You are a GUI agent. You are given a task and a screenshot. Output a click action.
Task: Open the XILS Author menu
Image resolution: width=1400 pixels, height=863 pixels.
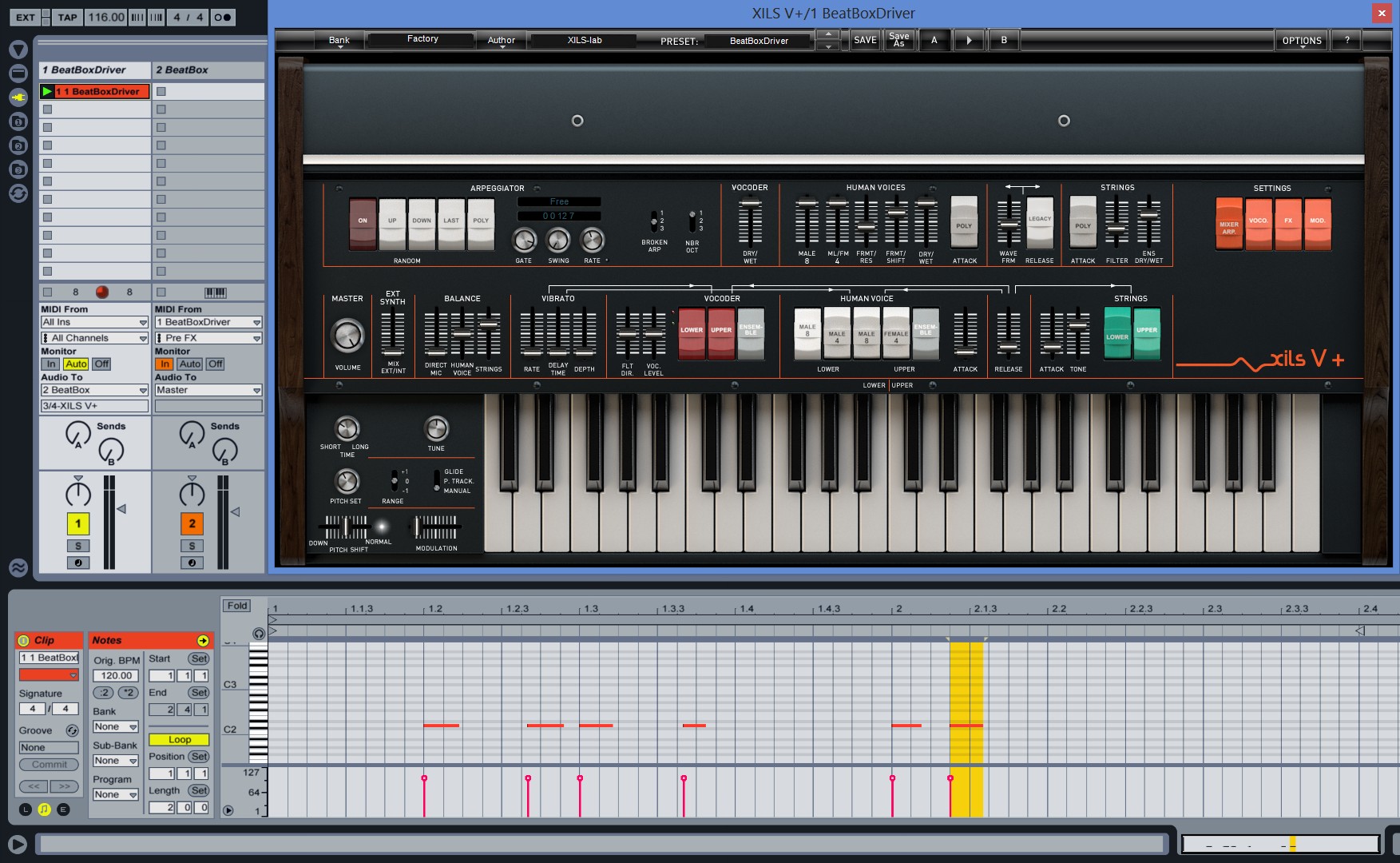(501, 40)
